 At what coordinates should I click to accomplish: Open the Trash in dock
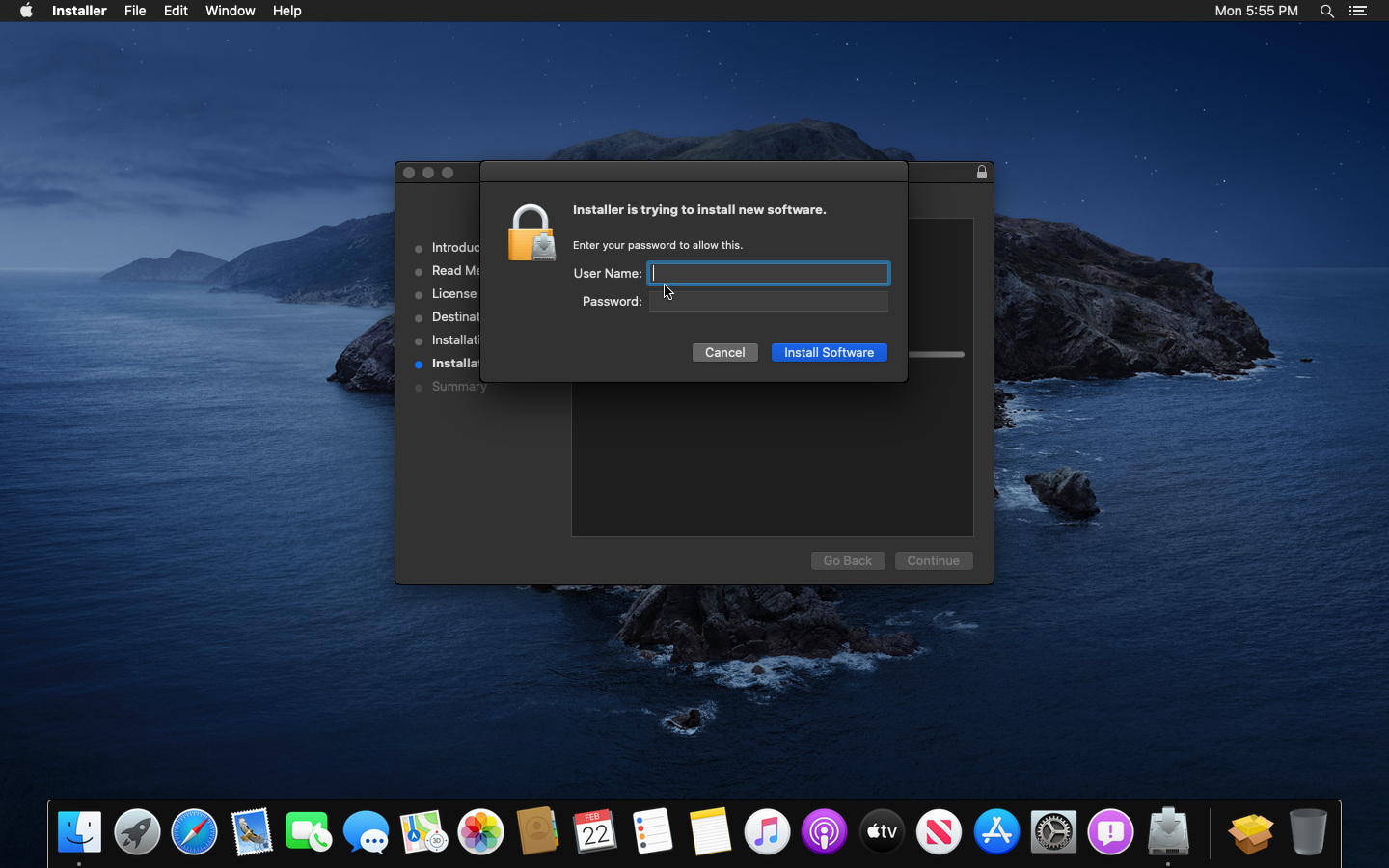pos(1307,831)
